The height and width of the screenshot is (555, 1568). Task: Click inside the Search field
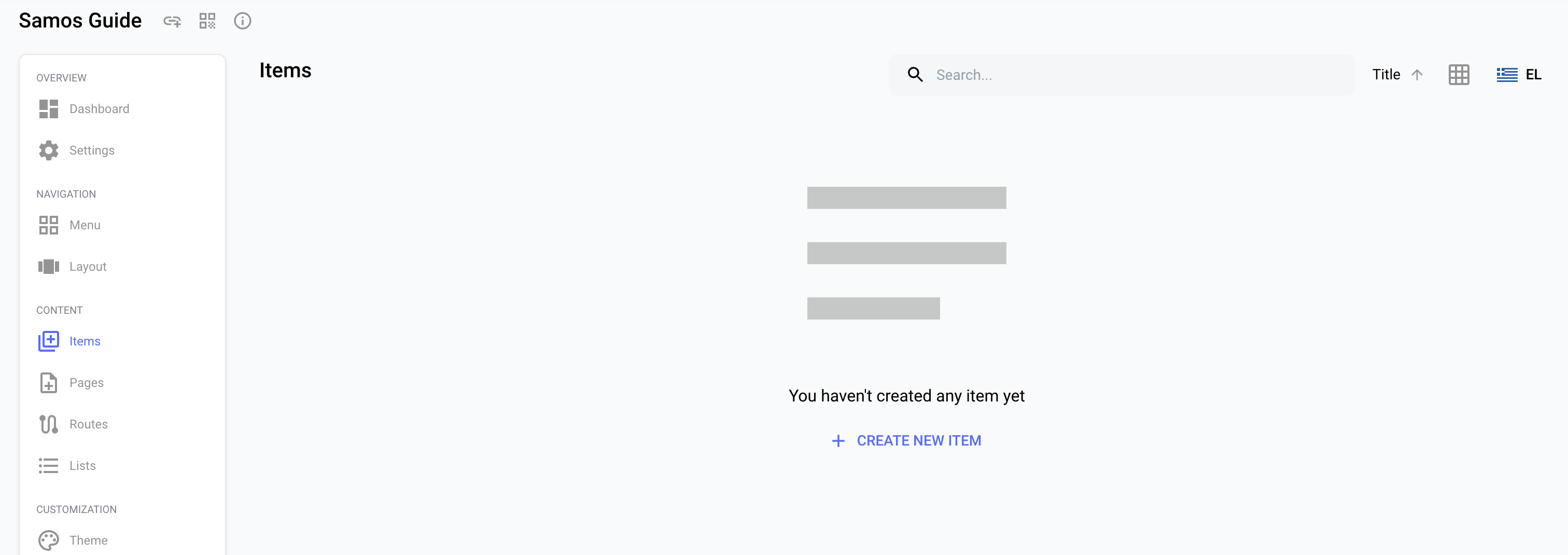coord(1096,74)
